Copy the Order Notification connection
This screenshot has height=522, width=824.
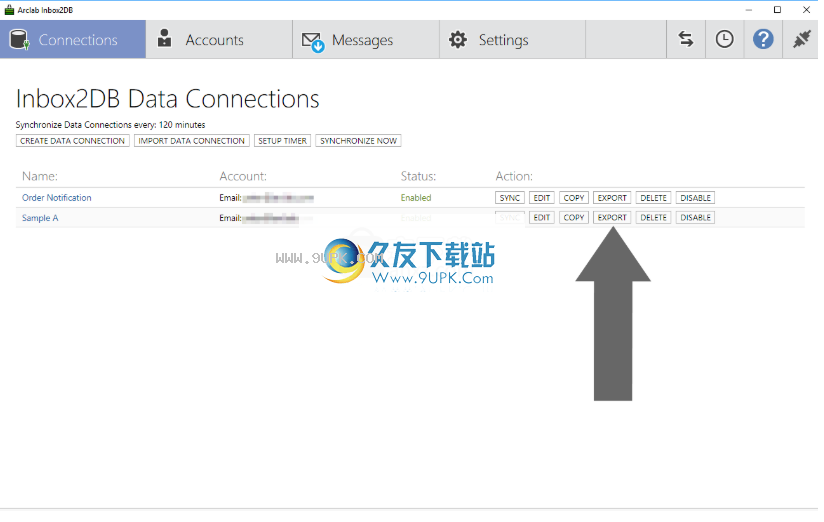coord(574,198)
